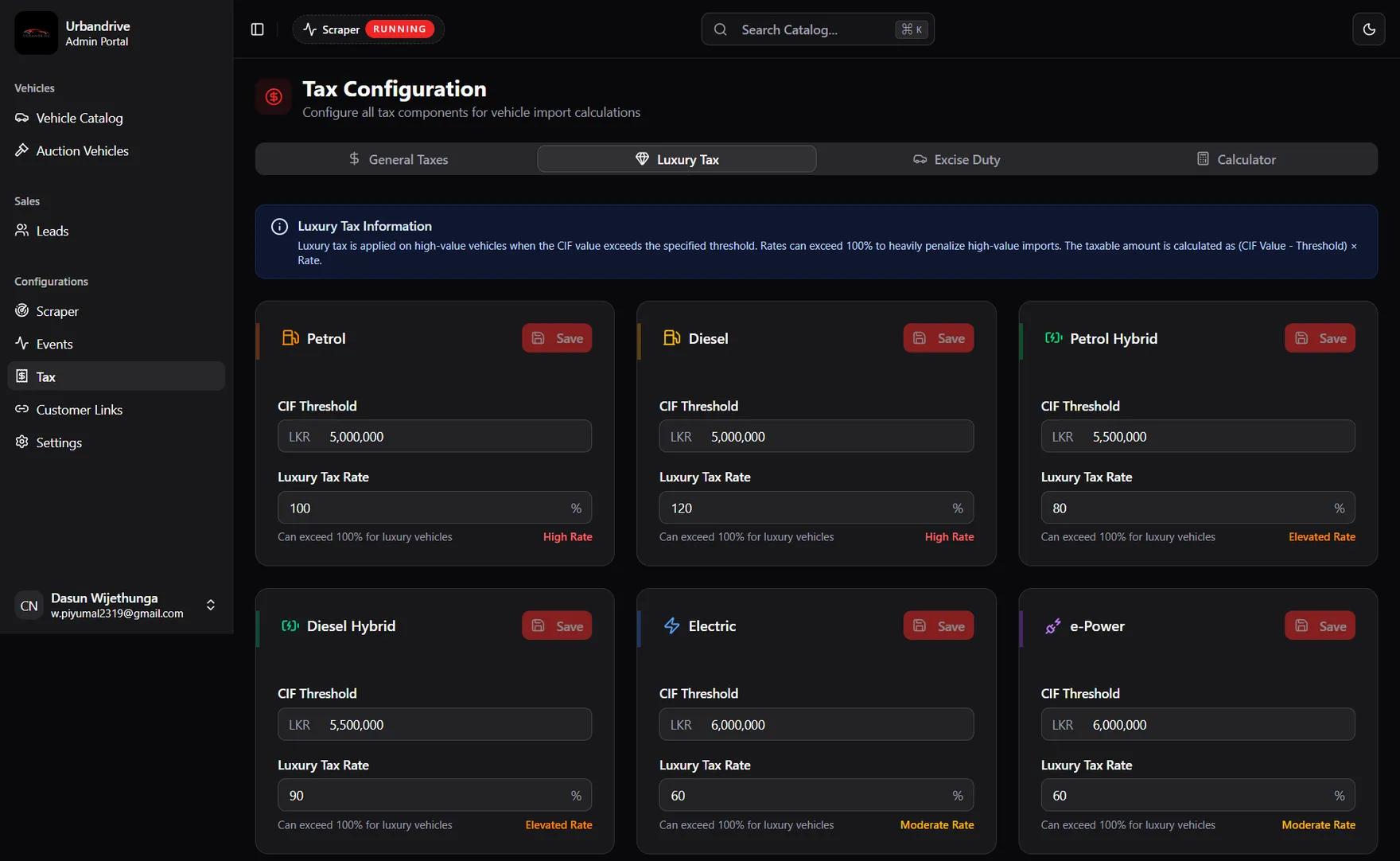1400x861 pixels.
Task: Click the Diesel Hybrid battery icon
Action: point(290,626)
